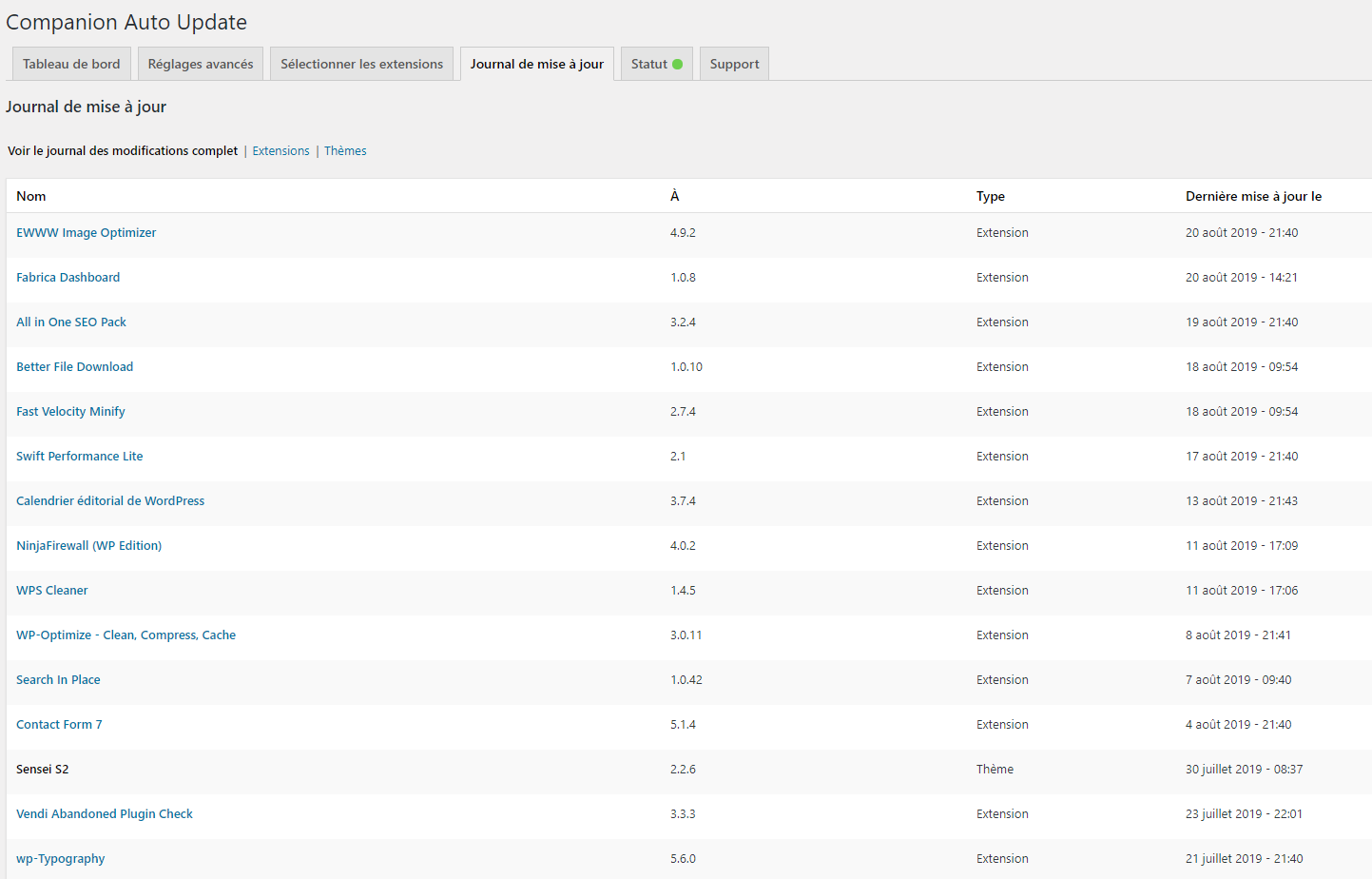Open Fabrica Dashboard plugin link
The width and height of the screenshot is (1372, 879).
(x=68, y=277)
